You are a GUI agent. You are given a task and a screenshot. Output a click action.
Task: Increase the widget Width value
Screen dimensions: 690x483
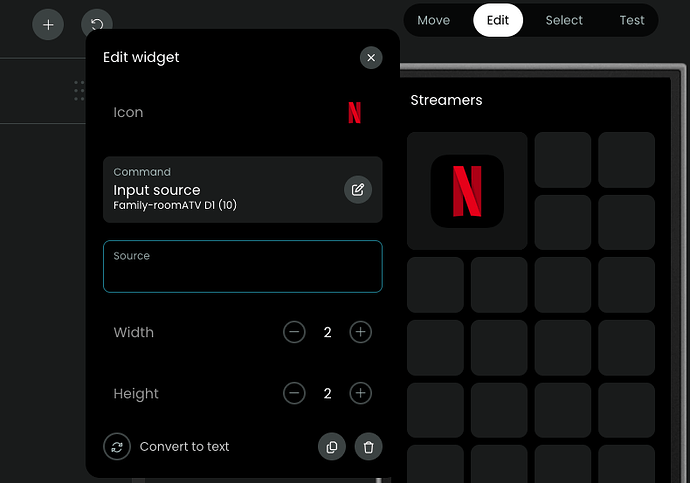coord(360,332)
